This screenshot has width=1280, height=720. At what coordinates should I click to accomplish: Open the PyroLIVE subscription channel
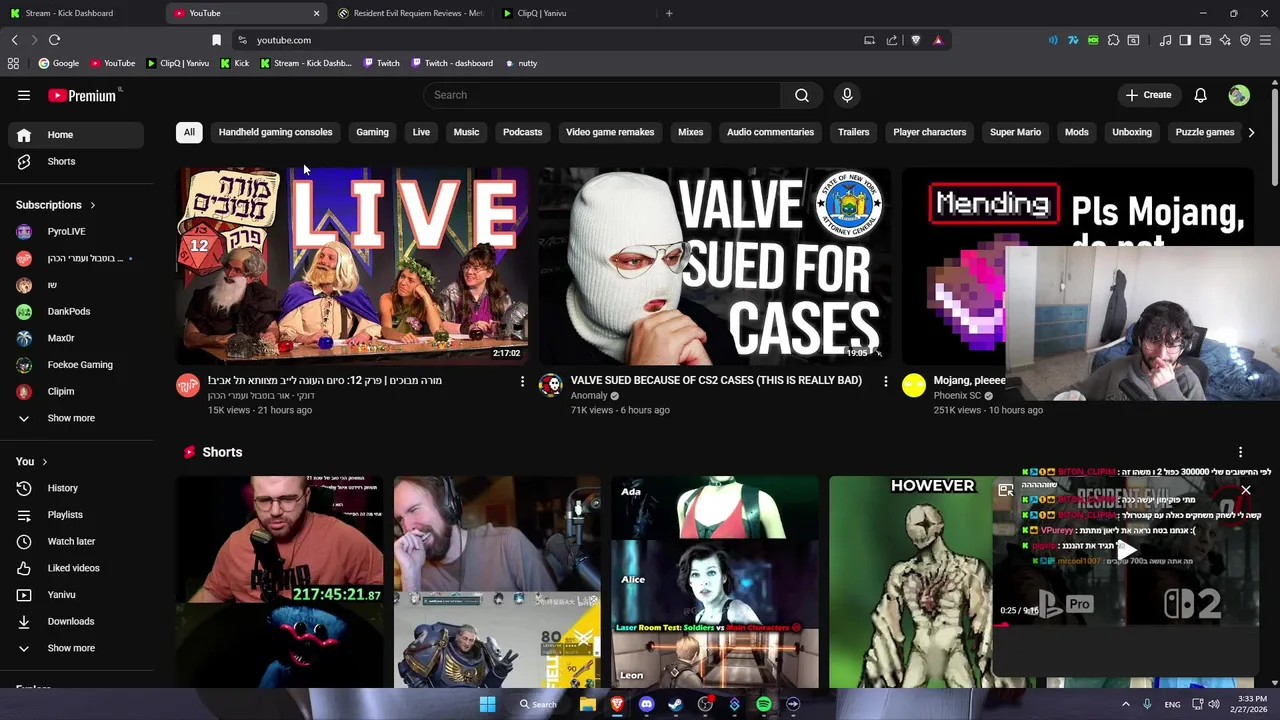[x=76, y=231]
